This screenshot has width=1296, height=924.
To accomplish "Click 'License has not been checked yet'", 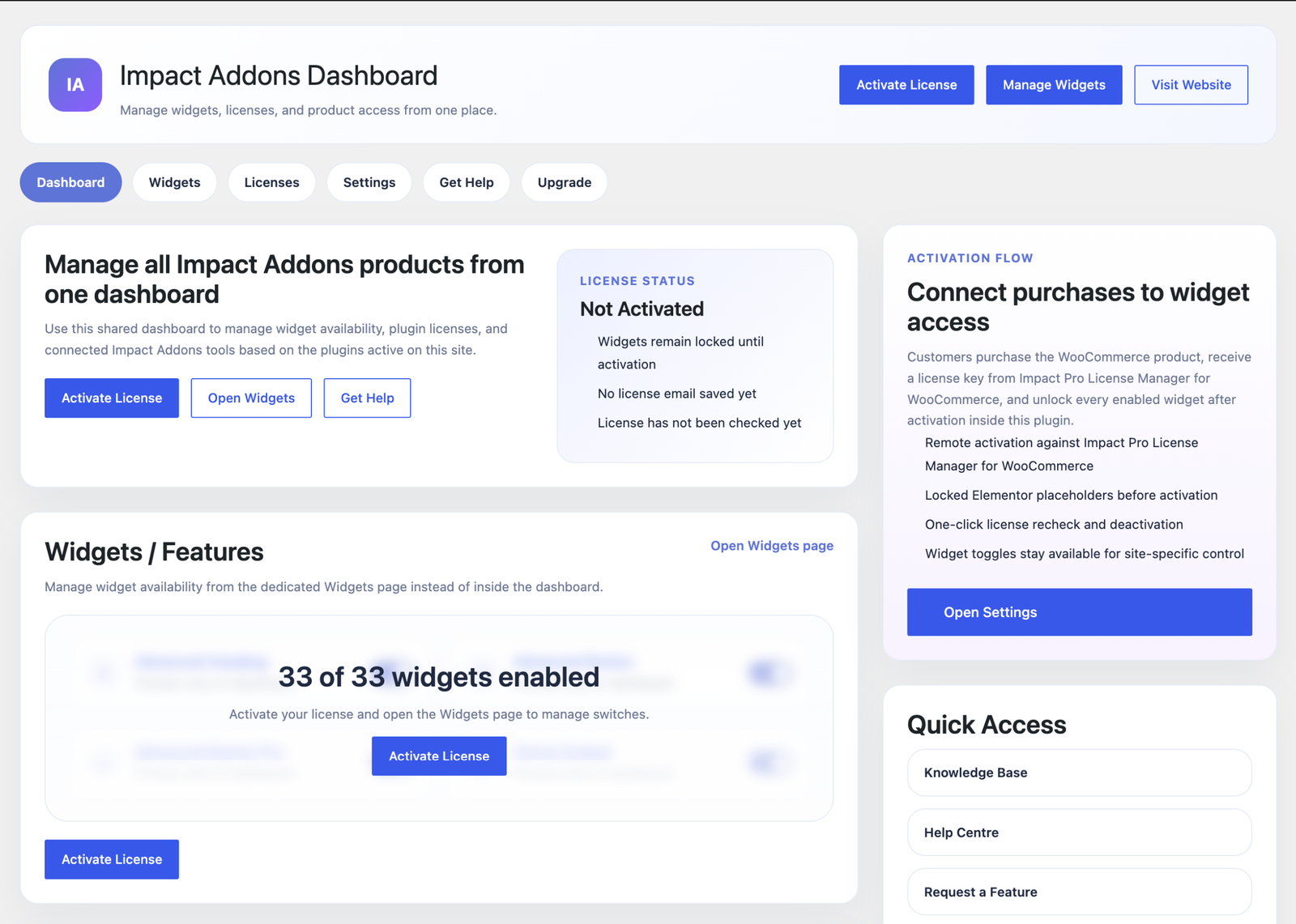I will tap(699, 423).
